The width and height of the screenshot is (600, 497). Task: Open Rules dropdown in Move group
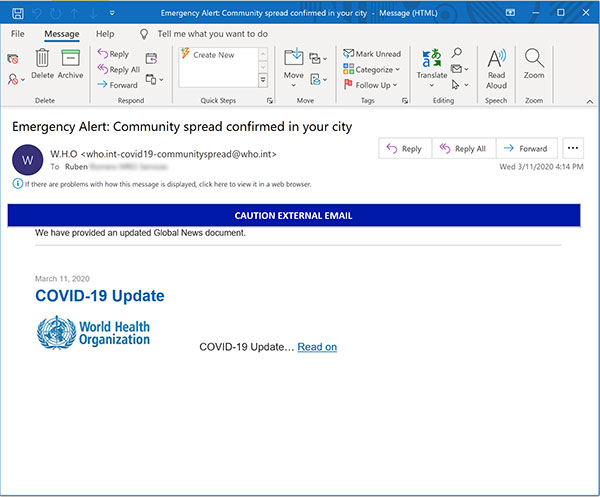tap(318, 59)
